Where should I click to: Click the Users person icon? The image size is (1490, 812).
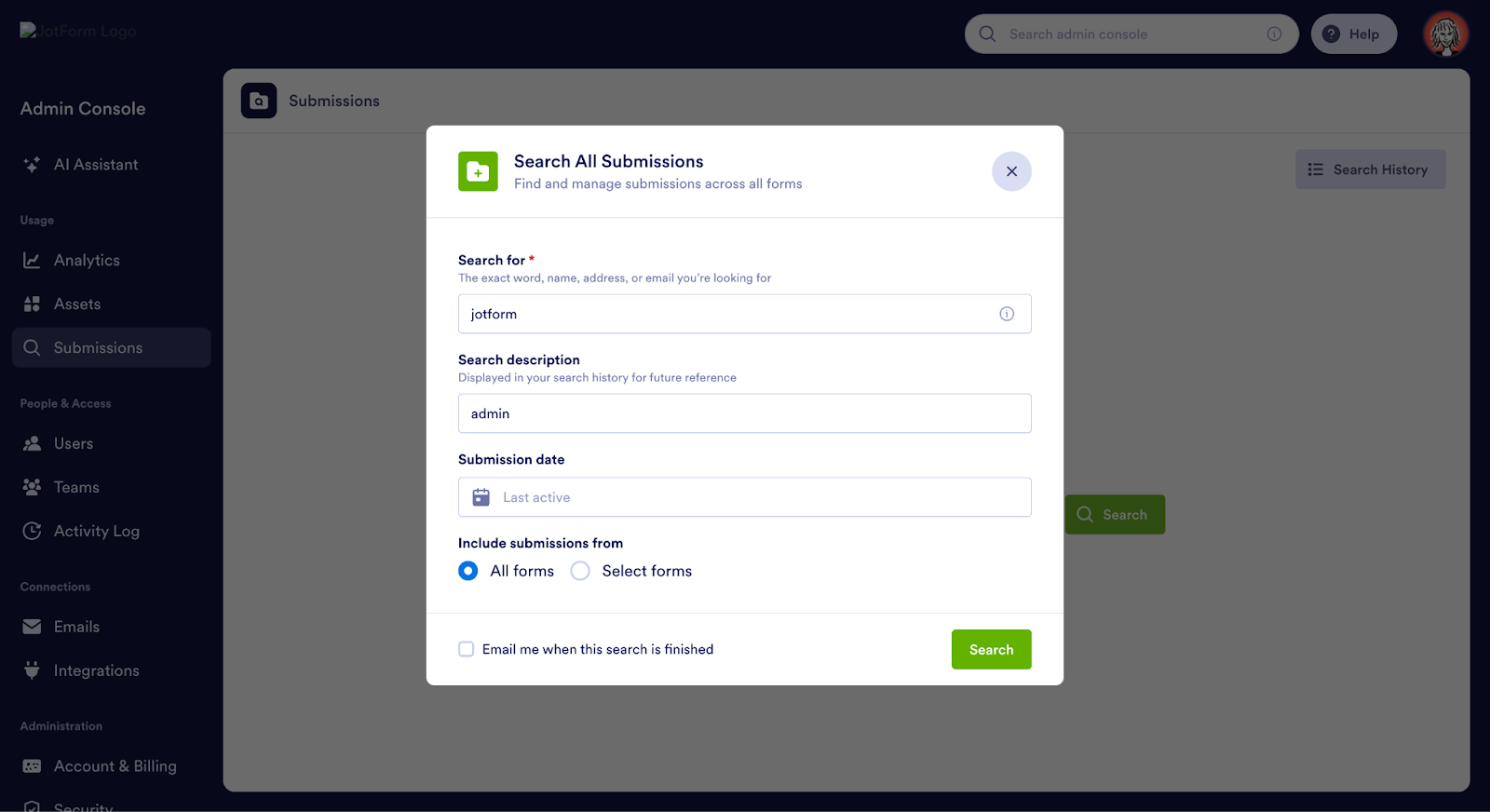pyautogui.click(x=32, y=443)
